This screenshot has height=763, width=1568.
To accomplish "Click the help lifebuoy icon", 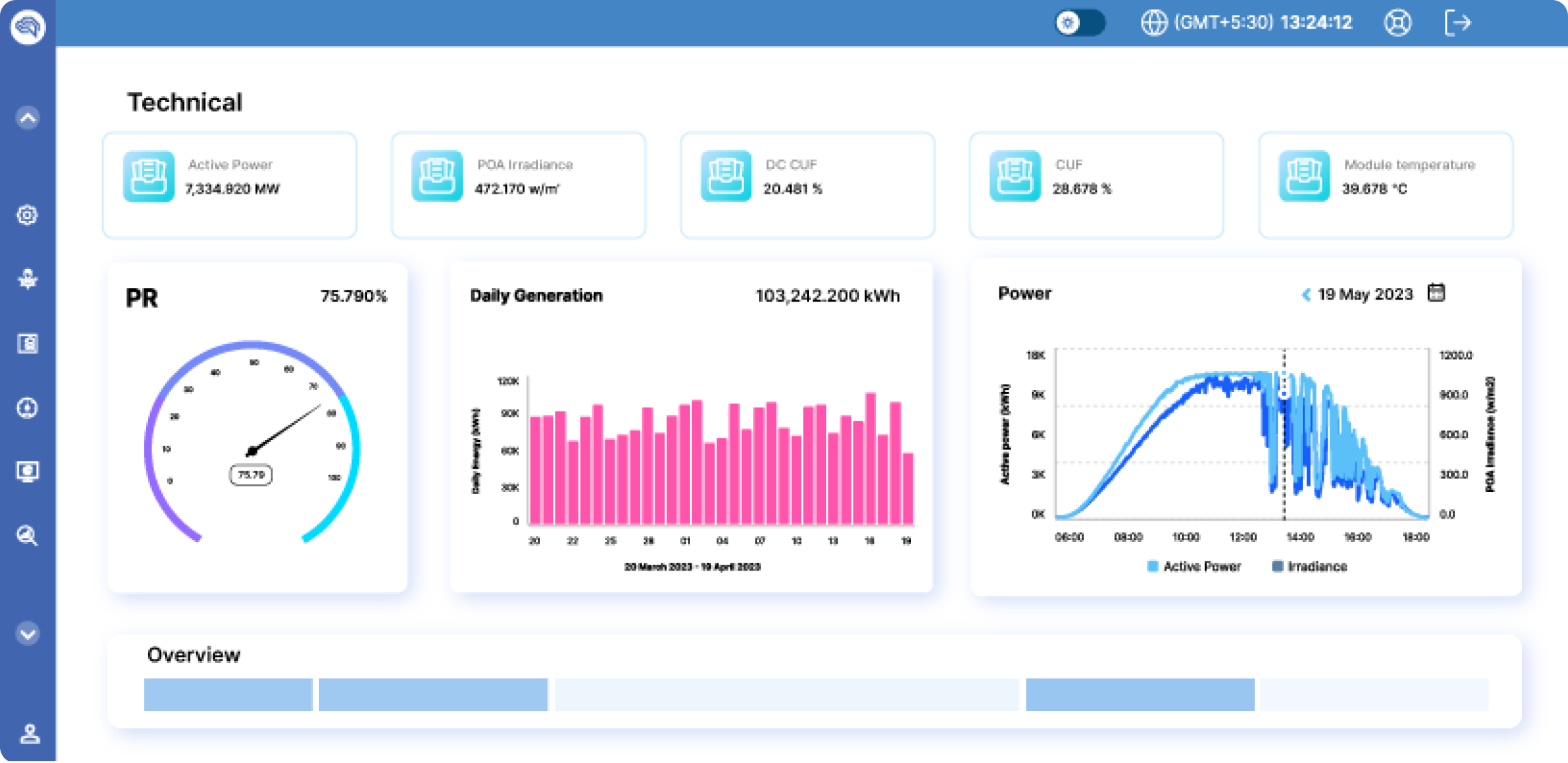I will [x=1398, y=23].
